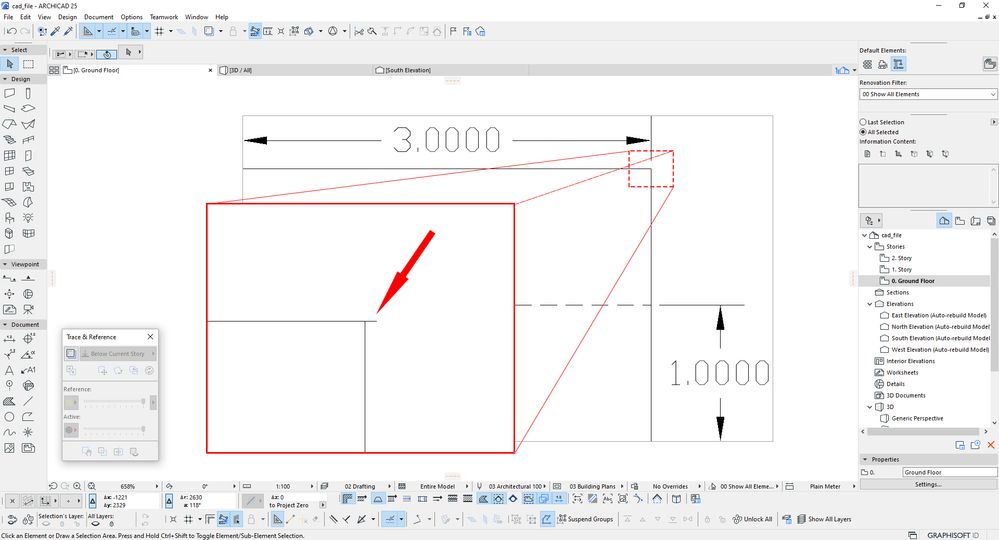
Task: Activate the Label tool
Action: pyautogui.click(x=28, y=370)
